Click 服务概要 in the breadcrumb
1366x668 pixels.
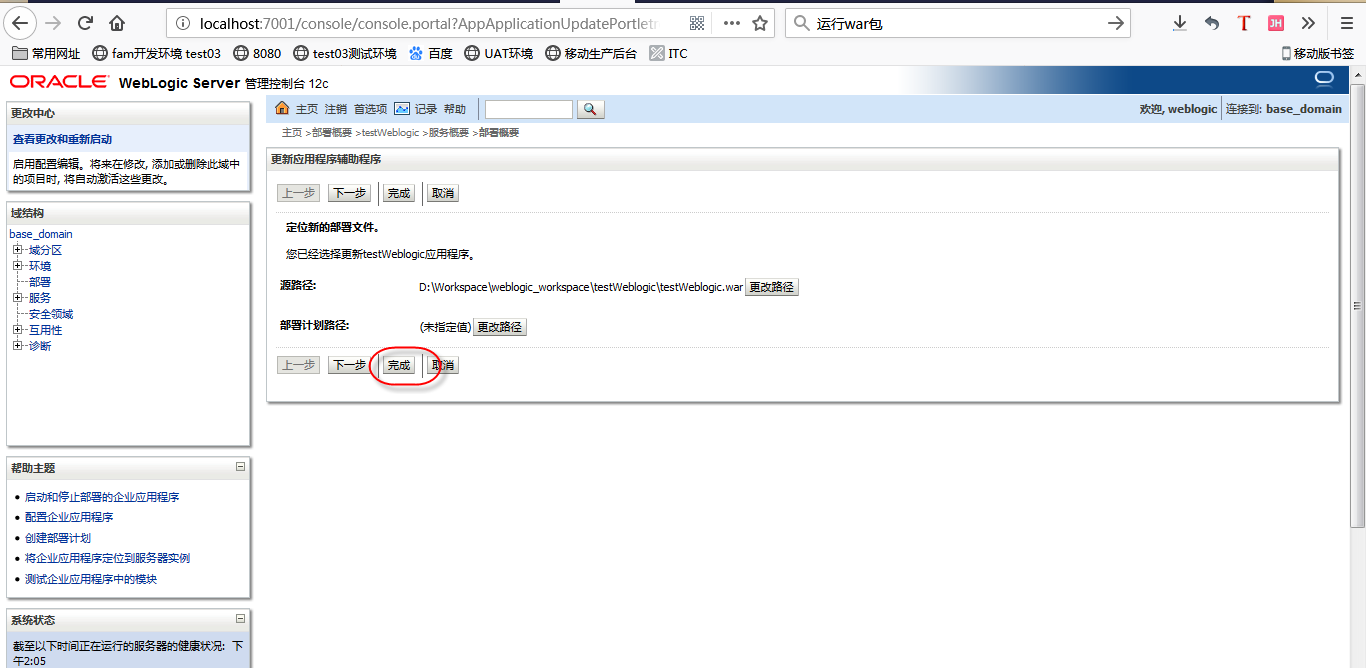coord(449,133)
